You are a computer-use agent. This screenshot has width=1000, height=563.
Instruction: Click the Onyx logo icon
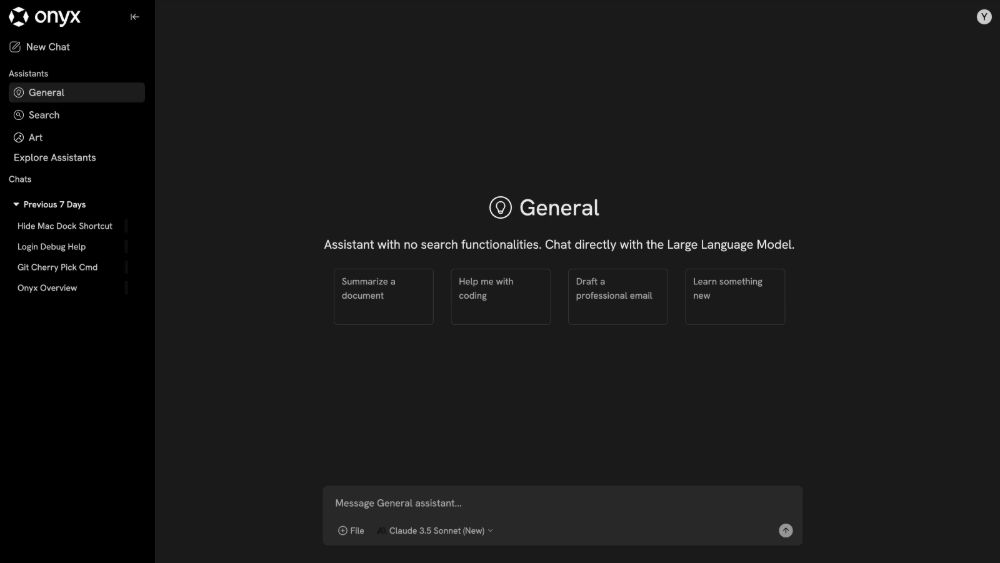tap(18, 16)
